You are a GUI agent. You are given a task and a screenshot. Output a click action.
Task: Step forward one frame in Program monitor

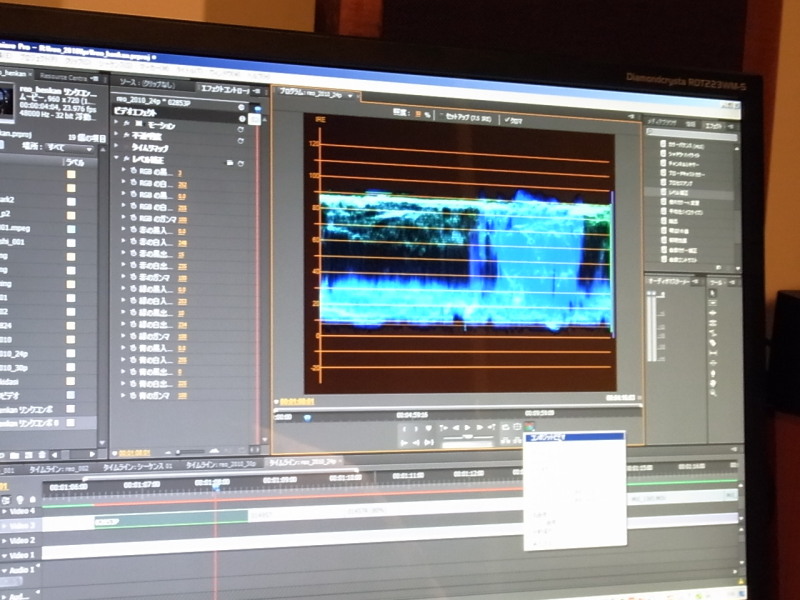point(480,428)
